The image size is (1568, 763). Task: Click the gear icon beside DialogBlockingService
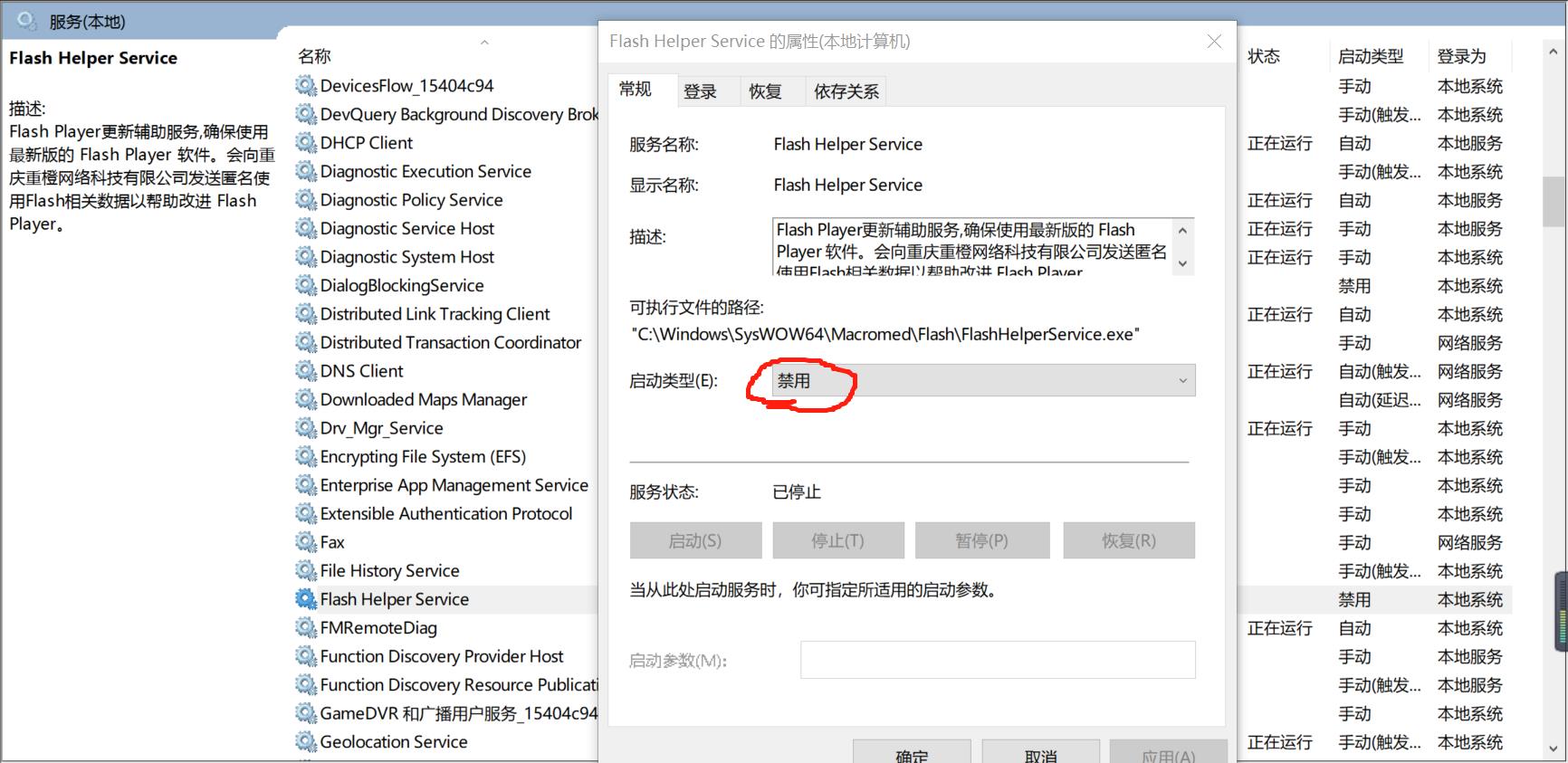(x=306, y=285)
